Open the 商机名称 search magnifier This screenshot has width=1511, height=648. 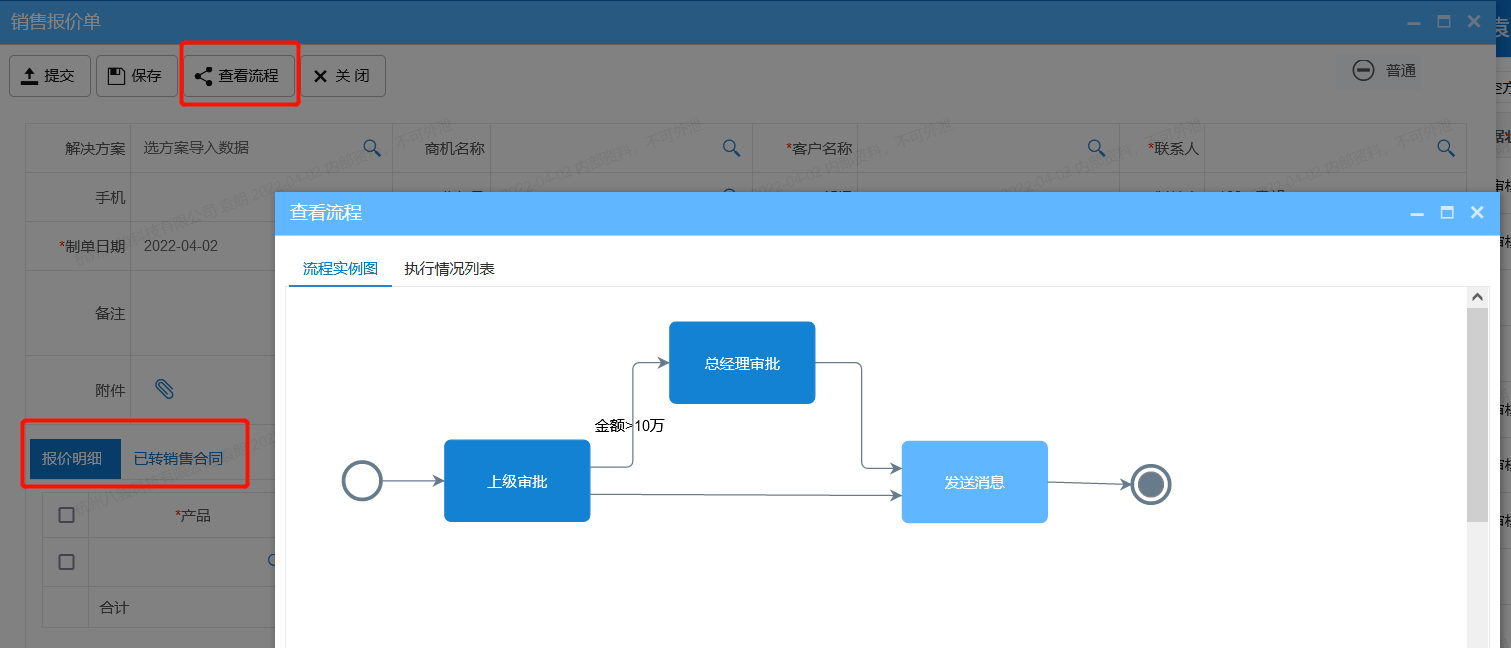pos(731,147)
